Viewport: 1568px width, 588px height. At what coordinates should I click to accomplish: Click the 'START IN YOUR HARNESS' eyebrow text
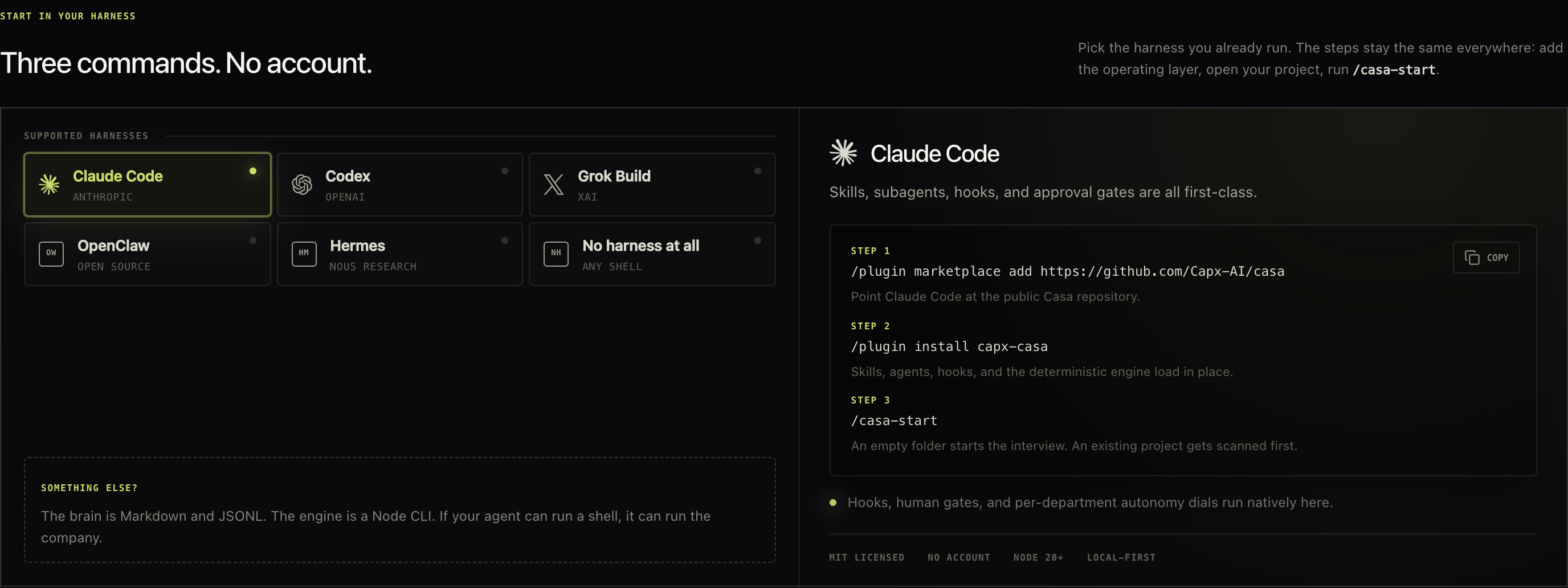pyautogui.click(x=68, y=17)
